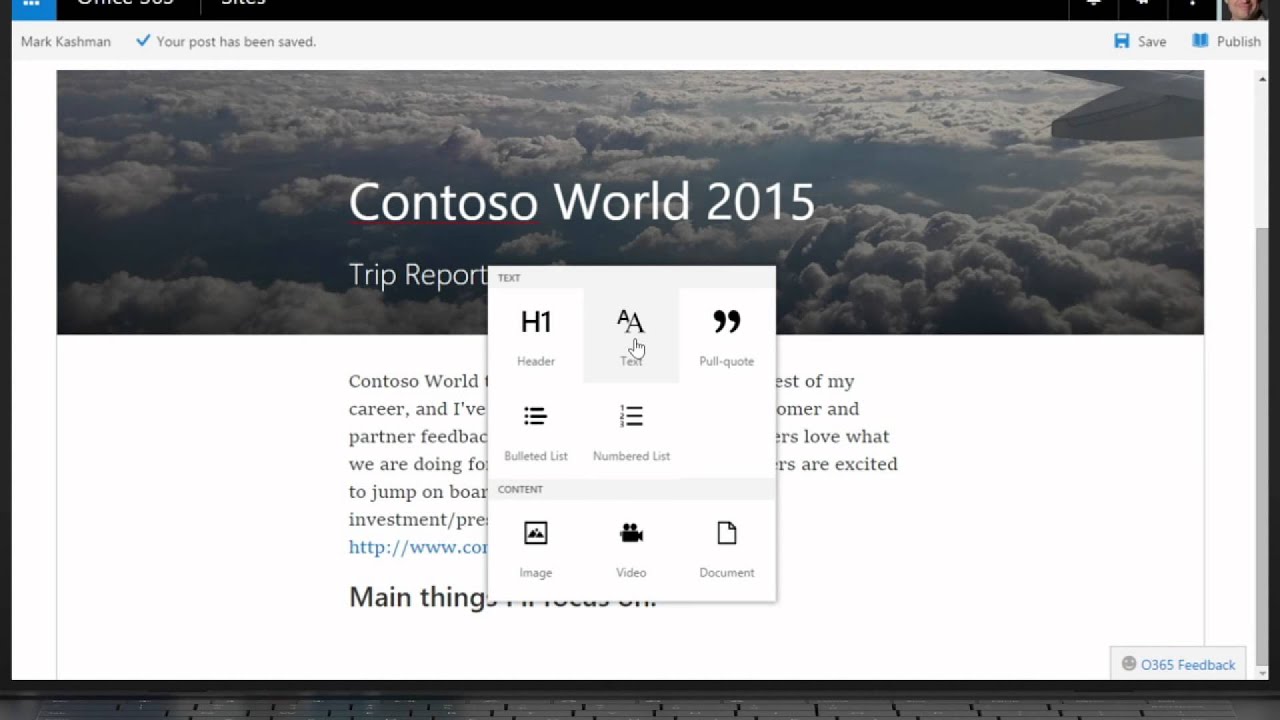This screenshot has width=1280, height=720.
Task: Open the http://www.con... hyperlink
Action: click(418, 547)
